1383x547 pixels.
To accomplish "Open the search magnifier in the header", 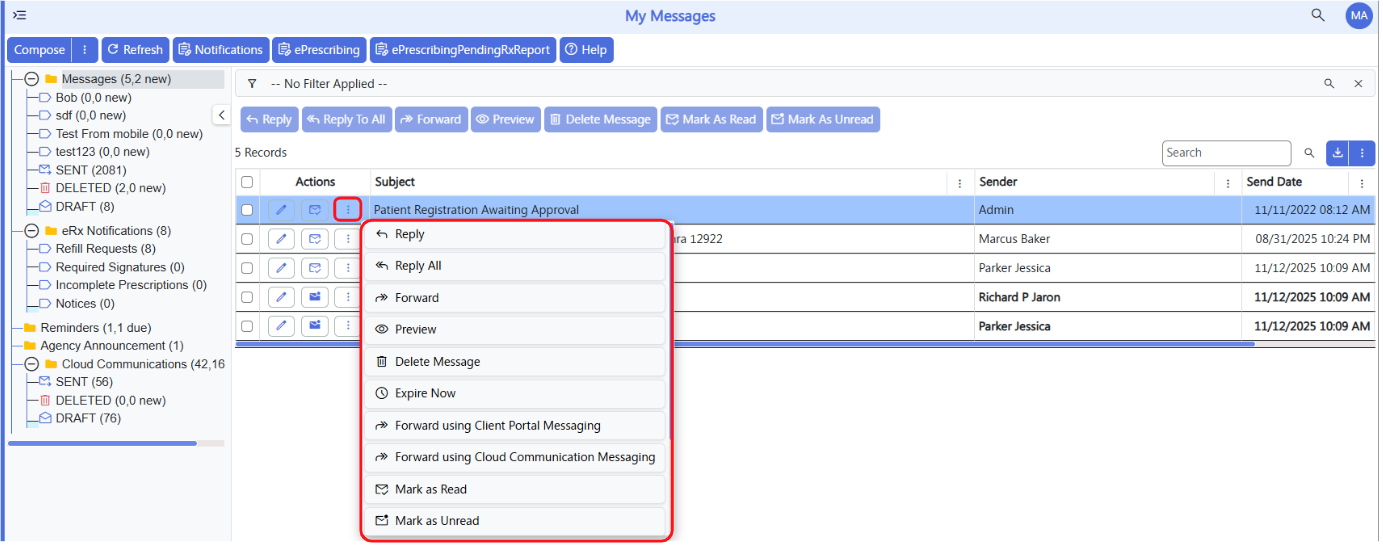I will click(x=1318, y=15).
